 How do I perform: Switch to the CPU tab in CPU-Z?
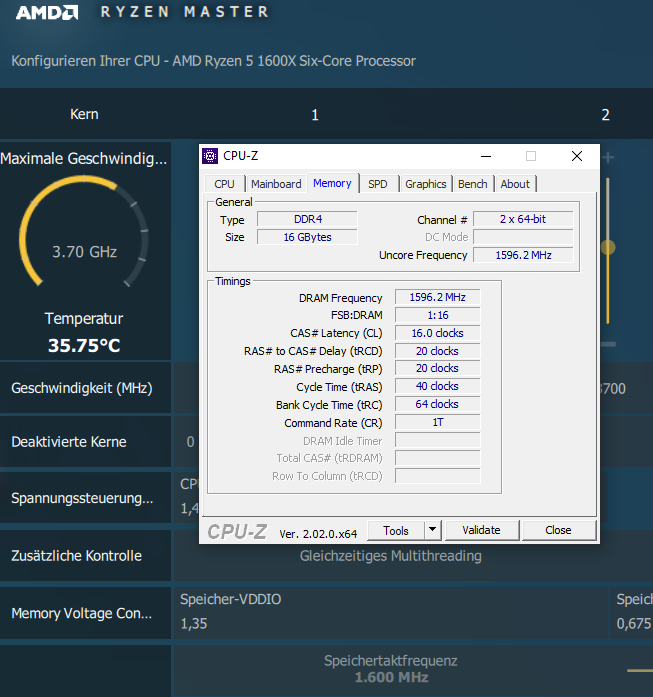tap(224, 184)
